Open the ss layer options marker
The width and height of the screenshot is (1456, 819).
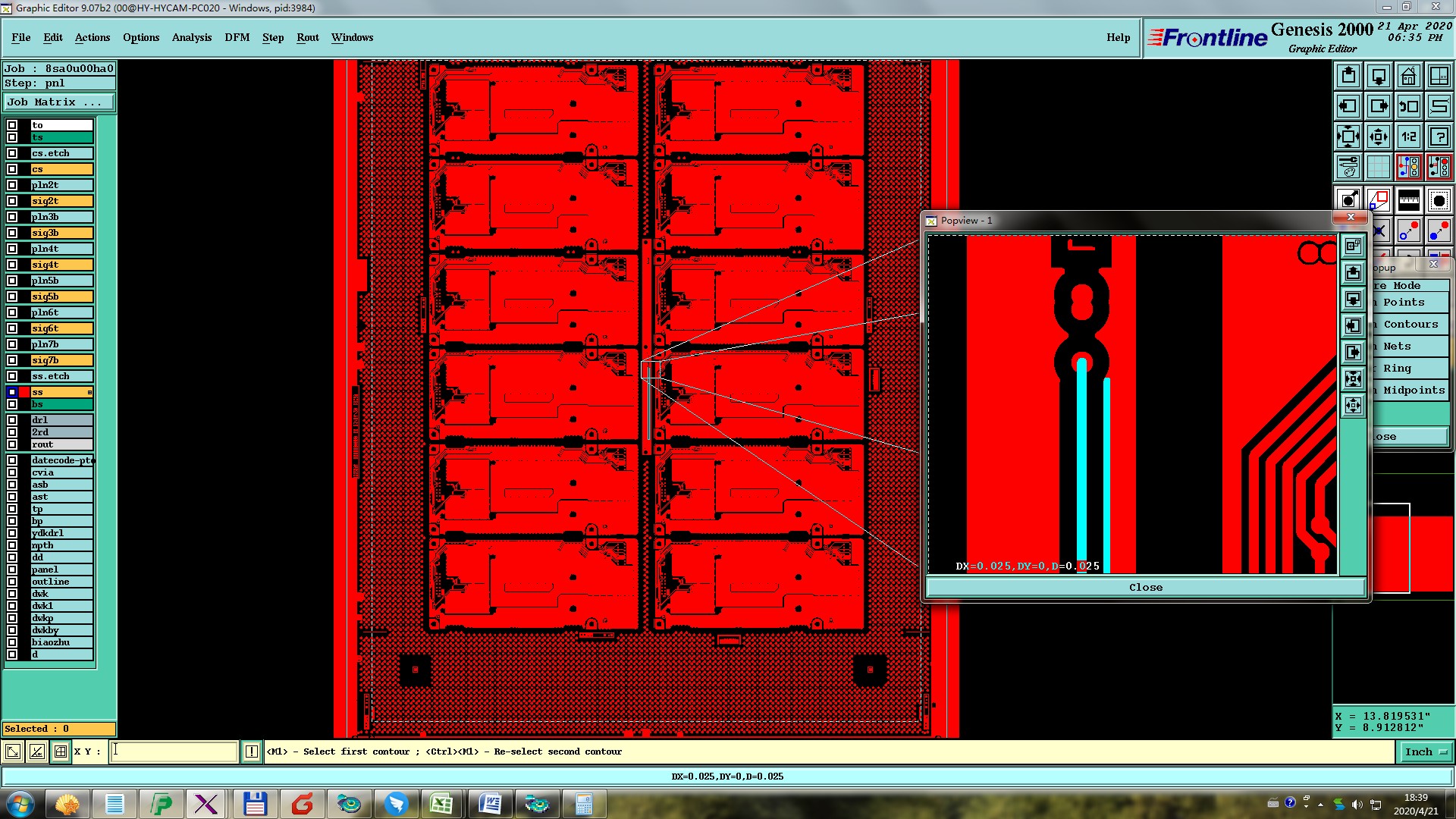89,392
